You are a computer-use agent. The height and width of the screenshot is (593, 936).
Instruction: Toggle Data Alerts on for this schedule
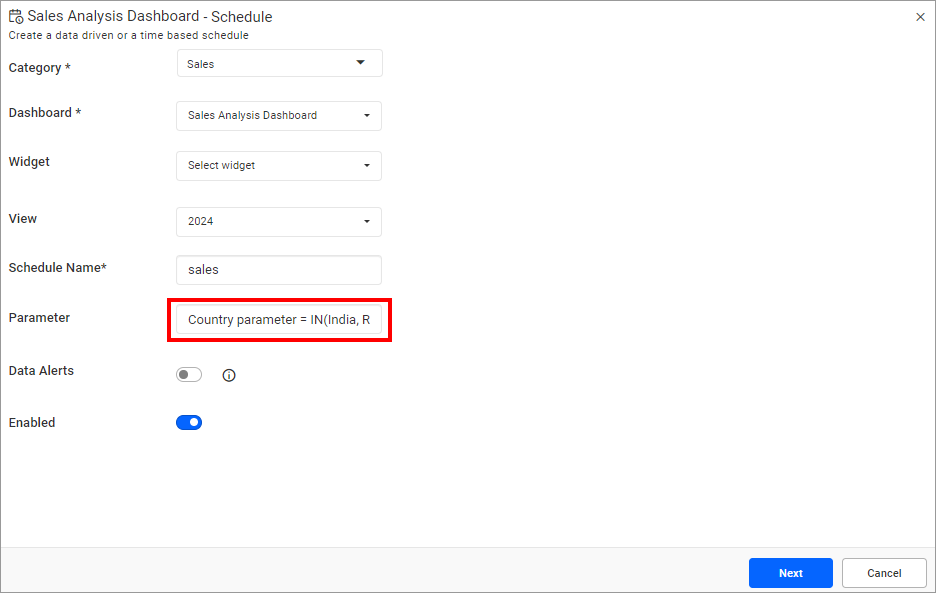coord(189,374)
